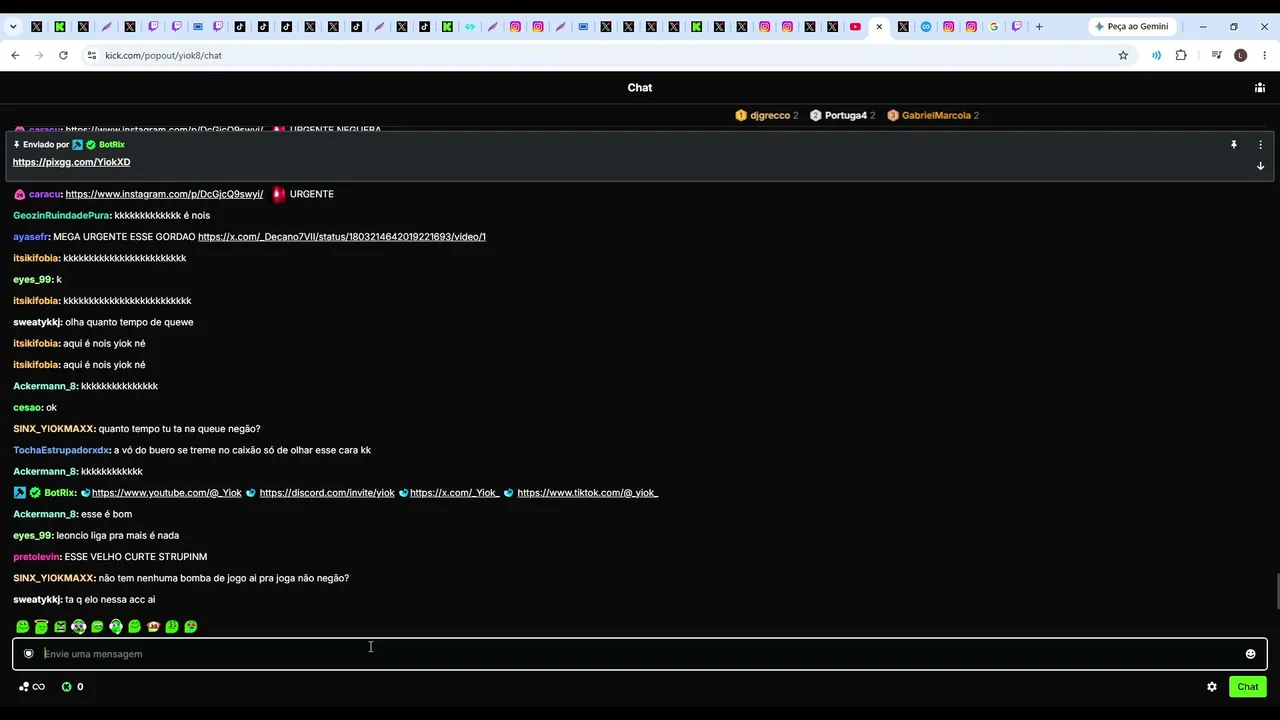Click username cesao
1280x720 pixels.
tap(27, 408)
